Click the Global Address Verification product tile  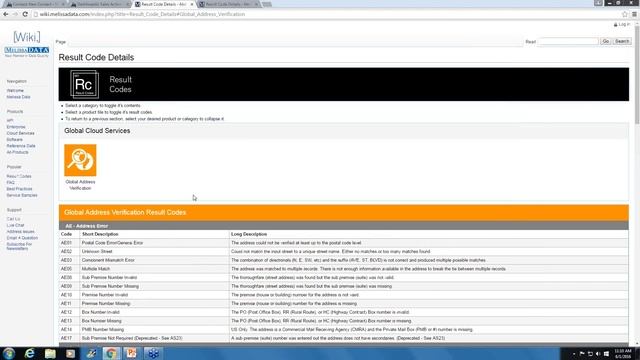tap(80, 160)
